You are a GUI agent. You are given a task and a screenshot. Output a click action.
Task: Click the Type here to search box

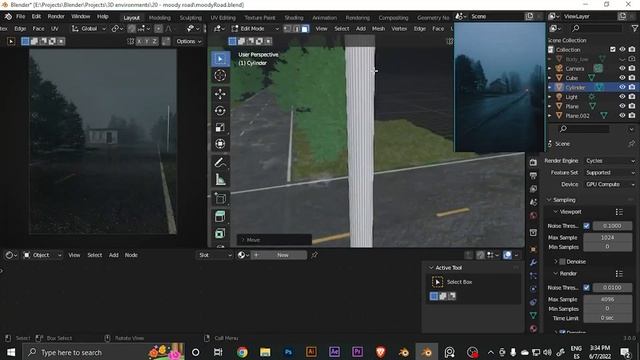[103, 352]
